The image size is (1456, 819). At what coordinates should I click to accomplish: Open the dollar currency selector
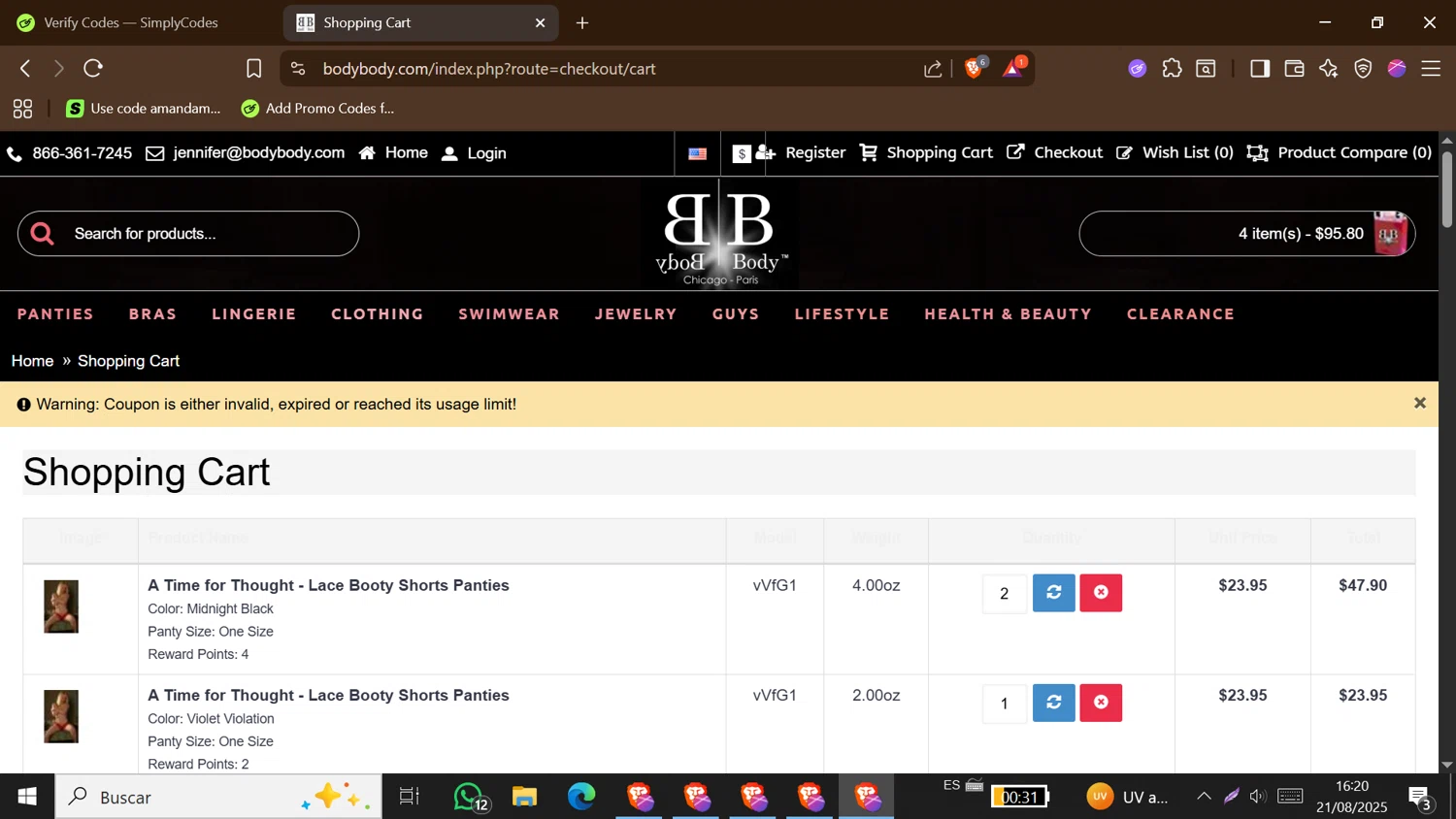(x=742, y=153)
